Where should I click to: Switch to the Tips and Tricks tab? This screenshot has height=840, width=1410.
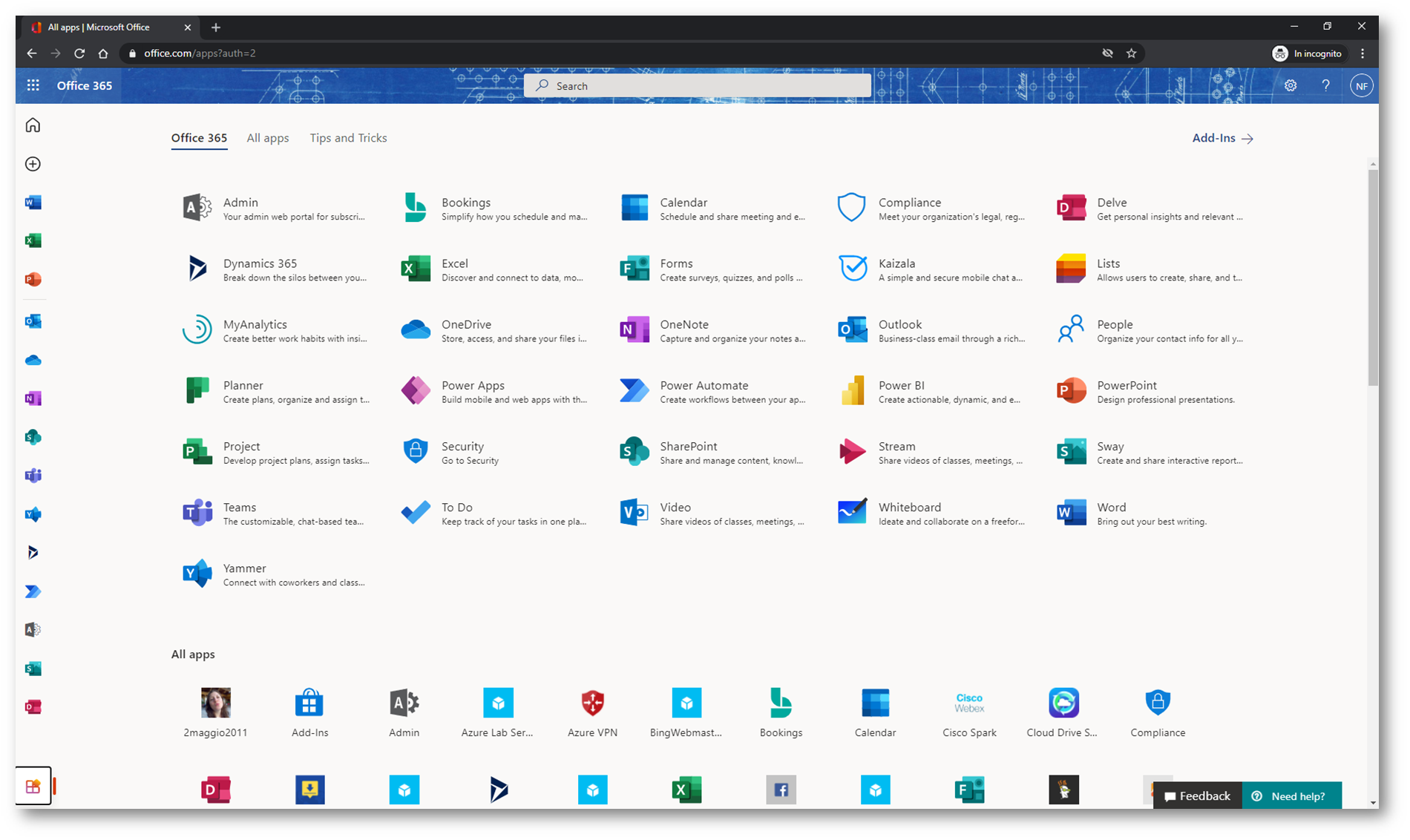[x=348, y=138]
